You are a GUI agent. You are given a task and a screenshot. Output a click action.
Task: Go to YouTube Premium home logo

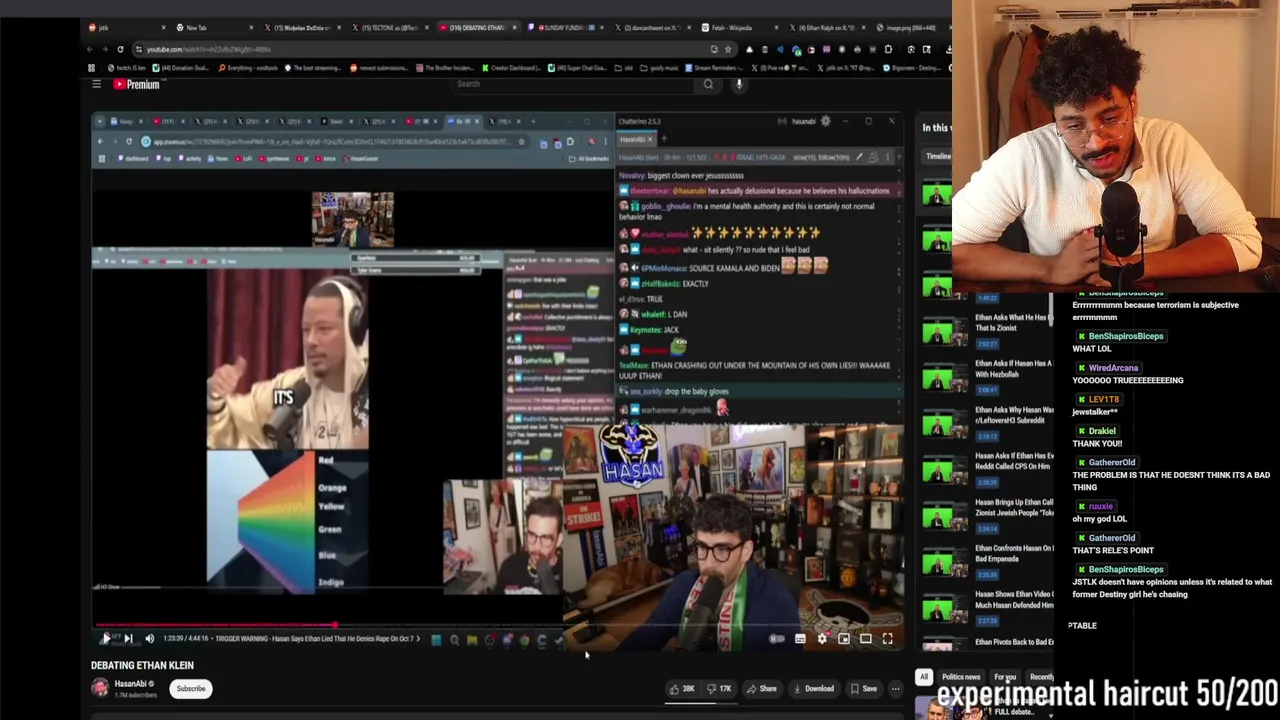(136, 84)
